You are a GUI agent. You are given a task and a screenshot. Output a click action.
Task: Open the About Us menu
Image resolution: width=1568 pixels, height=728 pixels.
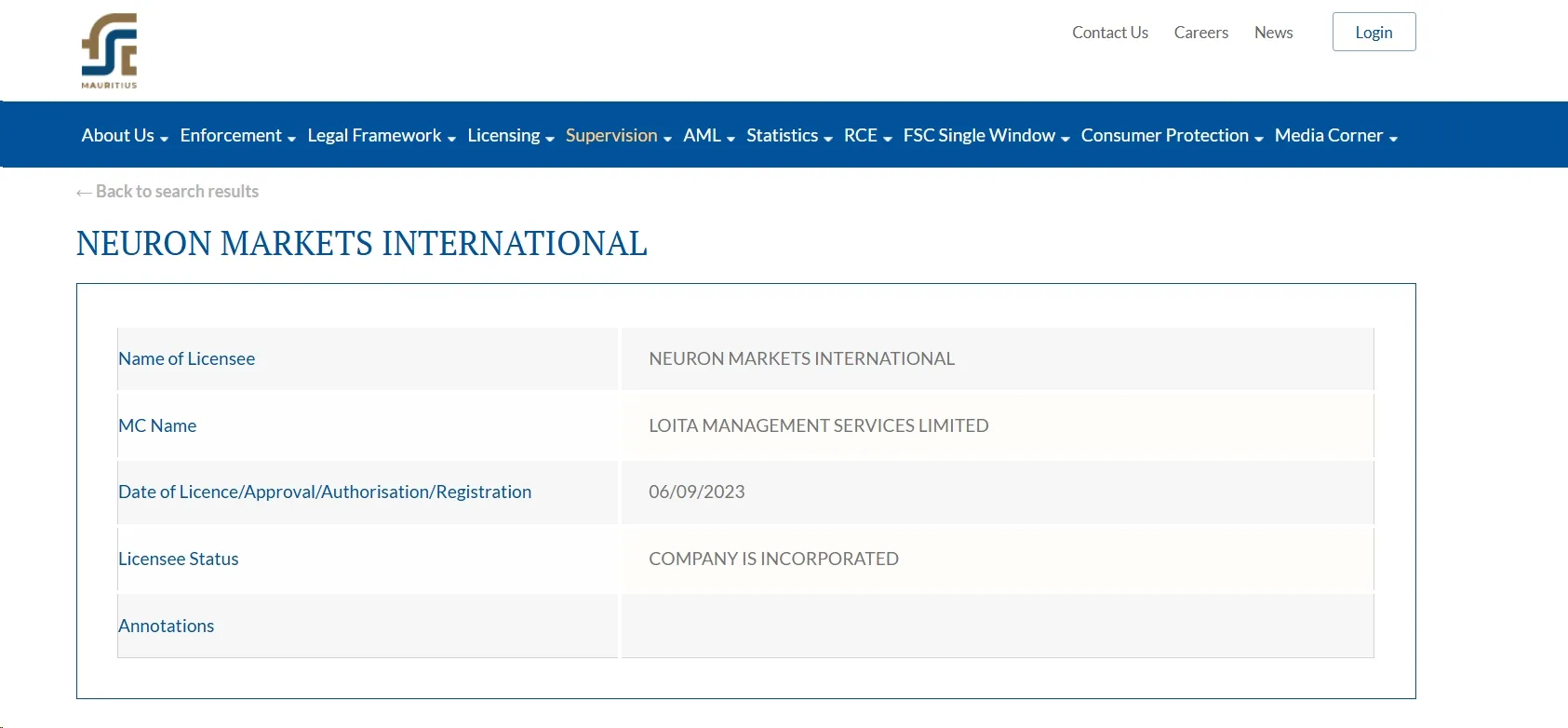(x=125, y=135)
